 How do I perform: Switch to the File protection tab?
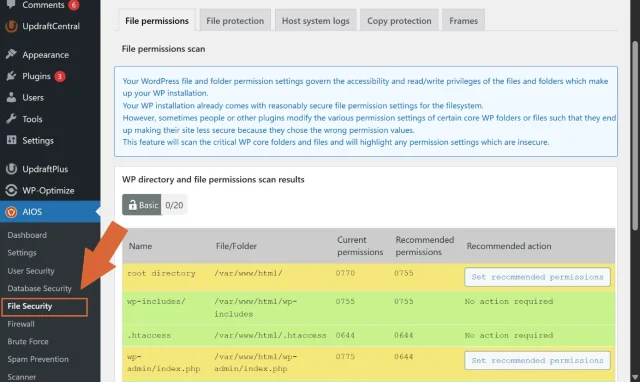[235, 20]
